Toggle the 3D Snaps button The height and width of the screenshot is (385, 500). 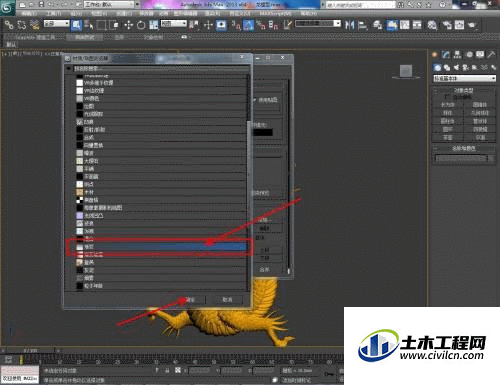coord(236,25)
